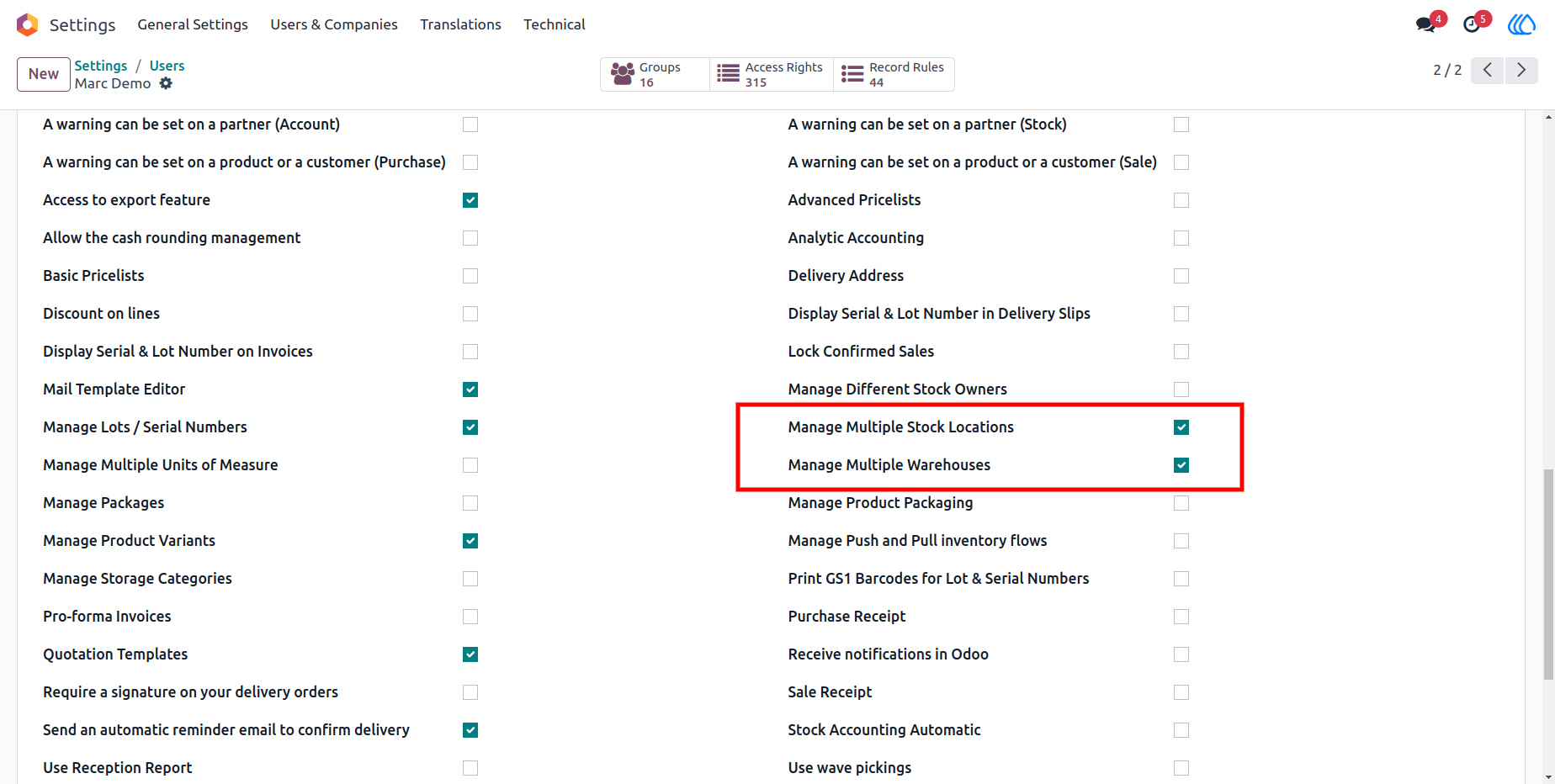
Task: Uncheck Manage Lots / Serial Numbers
Action: pyautogui.click(x=470, y=427)
